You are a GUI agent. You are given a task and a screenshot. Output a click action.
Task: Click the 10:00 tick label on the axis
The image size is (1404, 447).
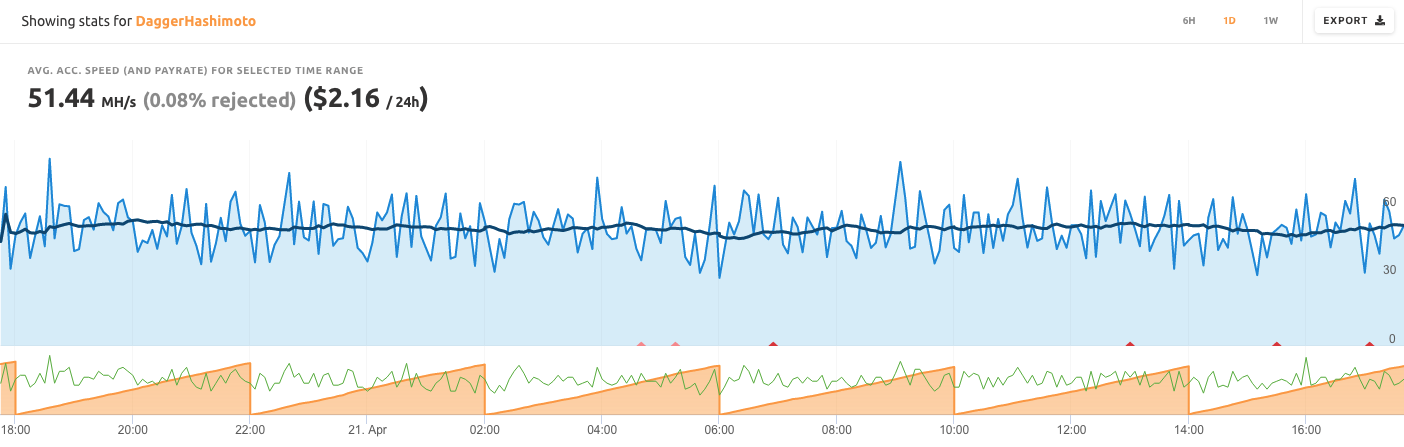click(x=954, y=430)
